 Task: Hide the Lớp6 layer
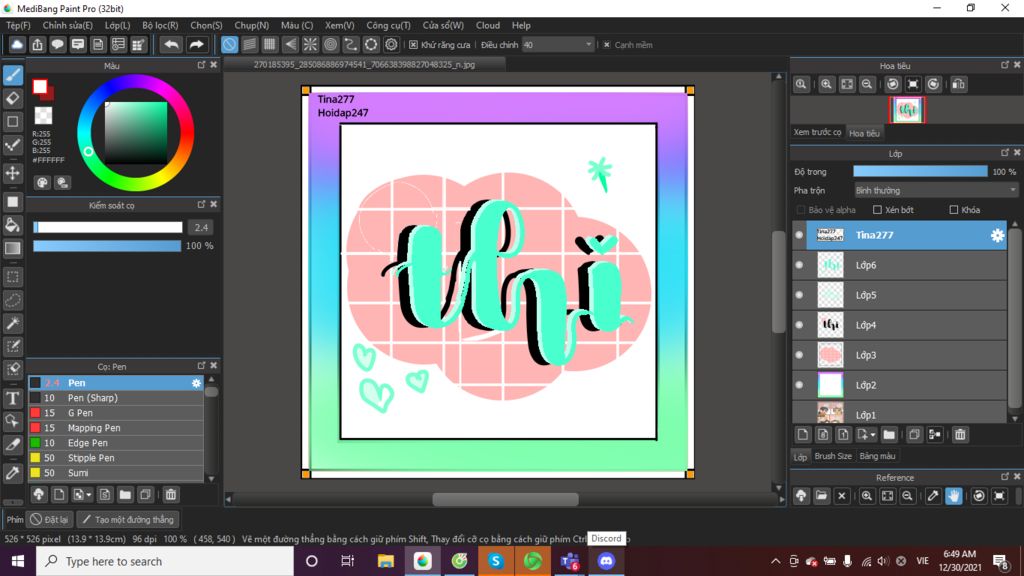point(799,265)
